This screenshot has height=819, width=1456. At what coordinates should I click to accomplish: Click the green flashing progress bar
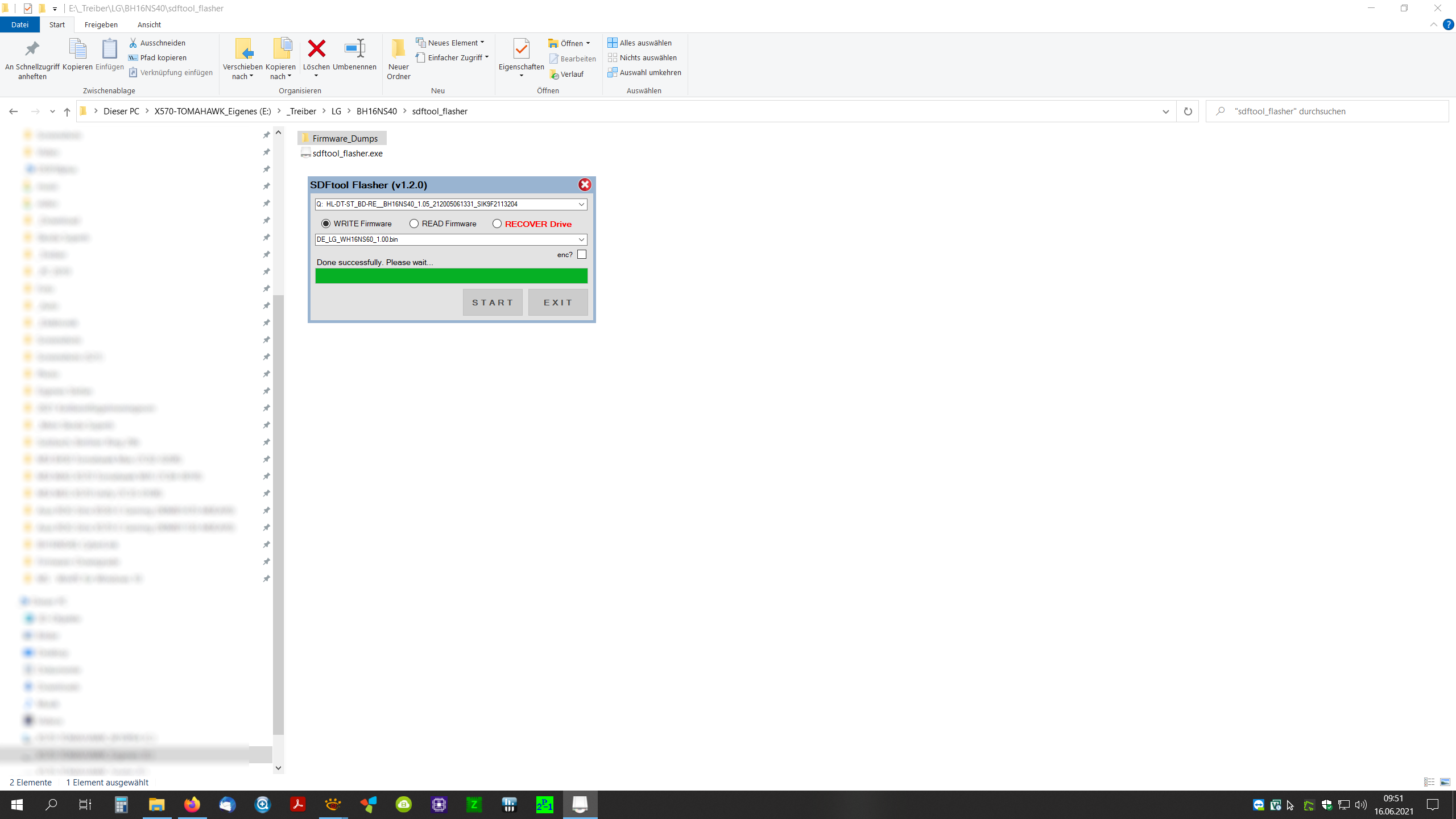click(x=451, y=276)
